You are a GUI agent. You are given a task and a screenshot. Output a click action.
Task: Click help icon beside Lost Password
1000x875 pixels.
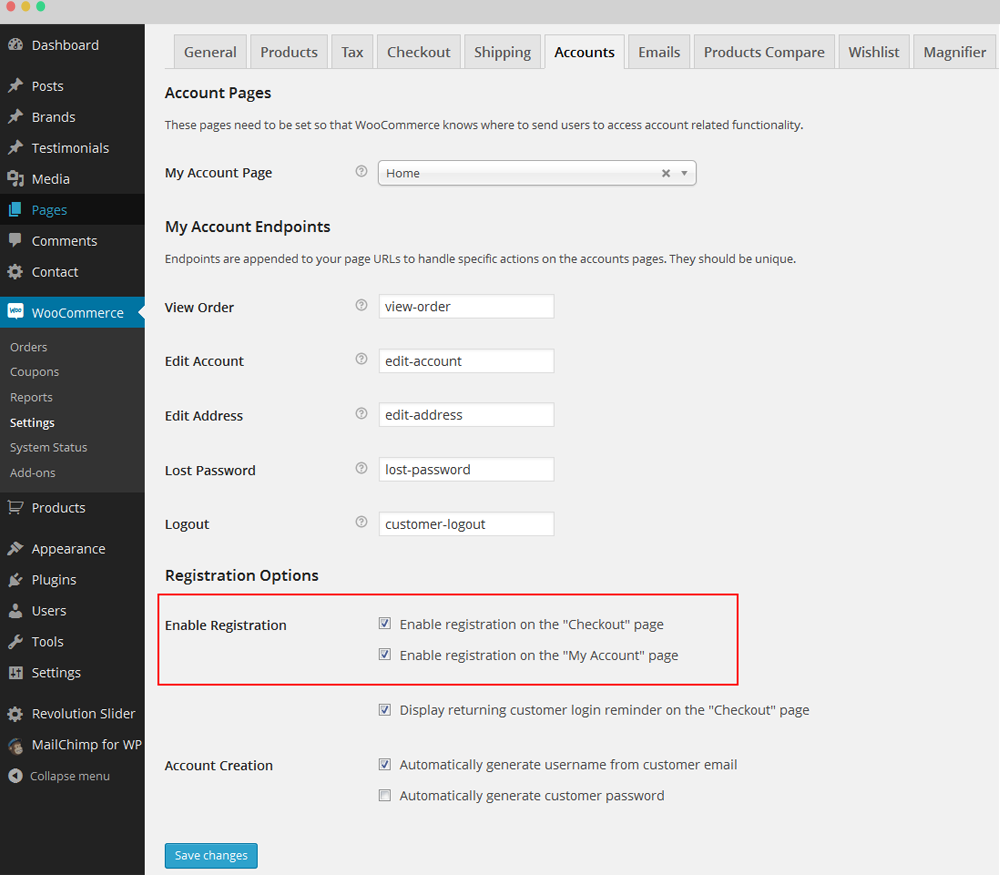pyautogui.click(x=361, y=469)
